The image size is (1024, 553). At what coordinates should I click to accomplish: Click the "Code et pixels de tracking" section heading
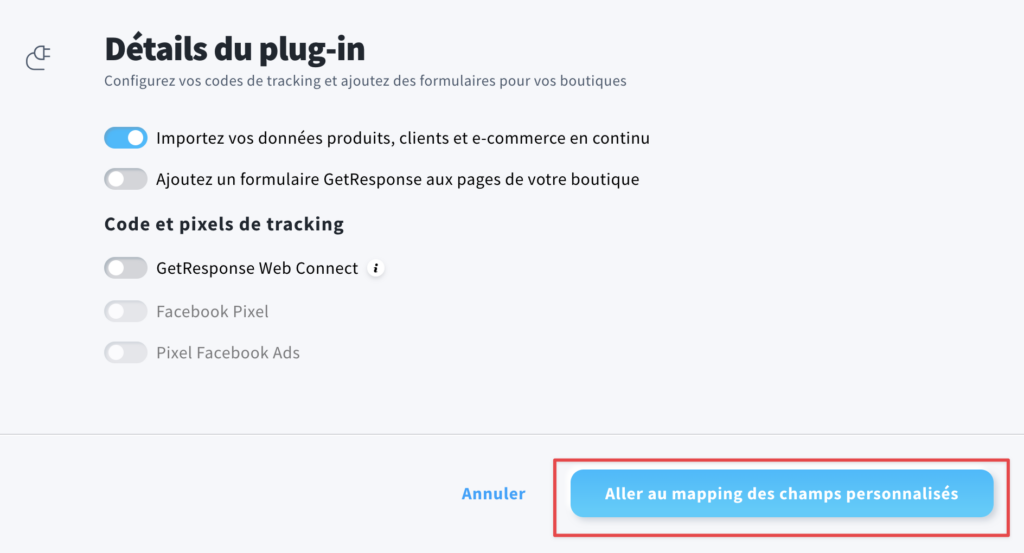pyautogui.click(x=224, y=224)
